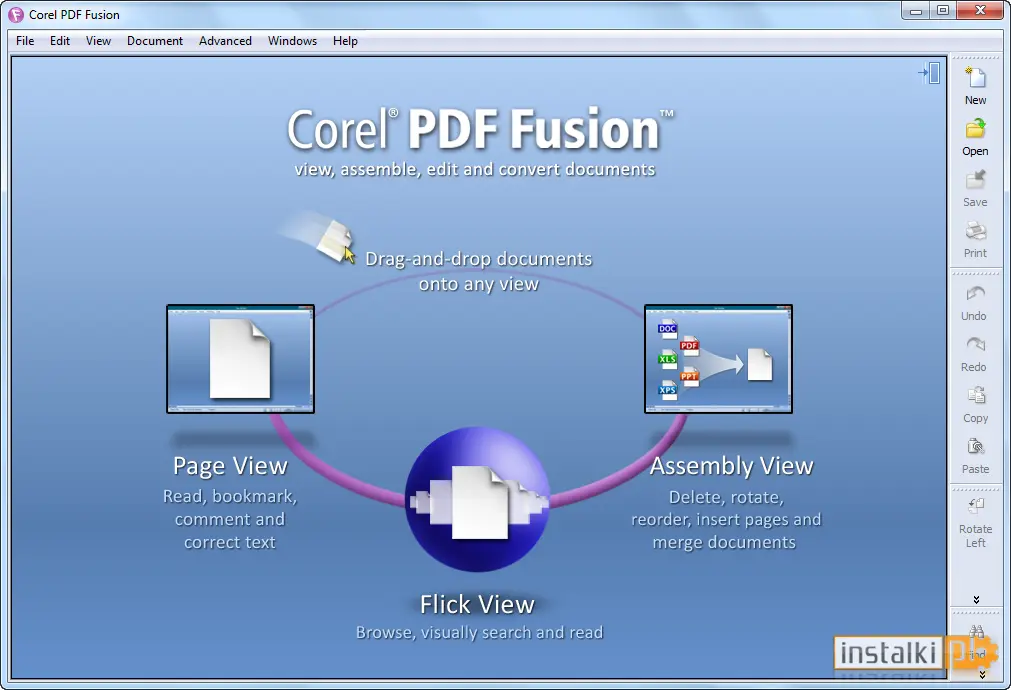The height and width of the screenshot is (690, 1011).
Task: Click the drag-and-drop document icon
Action: point(335,242)
